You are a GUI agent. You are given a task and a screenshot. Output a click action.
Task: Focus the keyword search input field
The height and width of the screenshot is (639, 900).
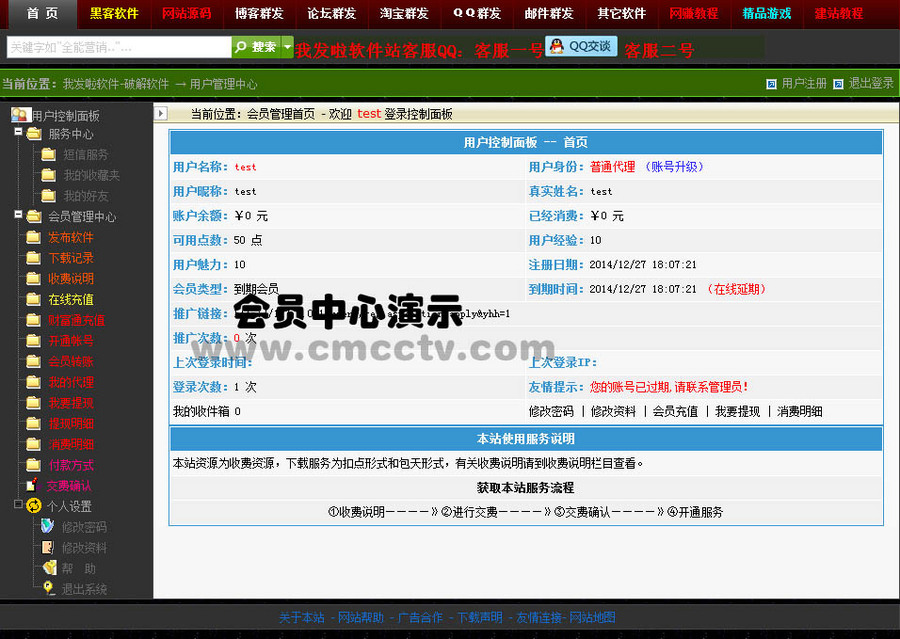click(x=119, y=47)
